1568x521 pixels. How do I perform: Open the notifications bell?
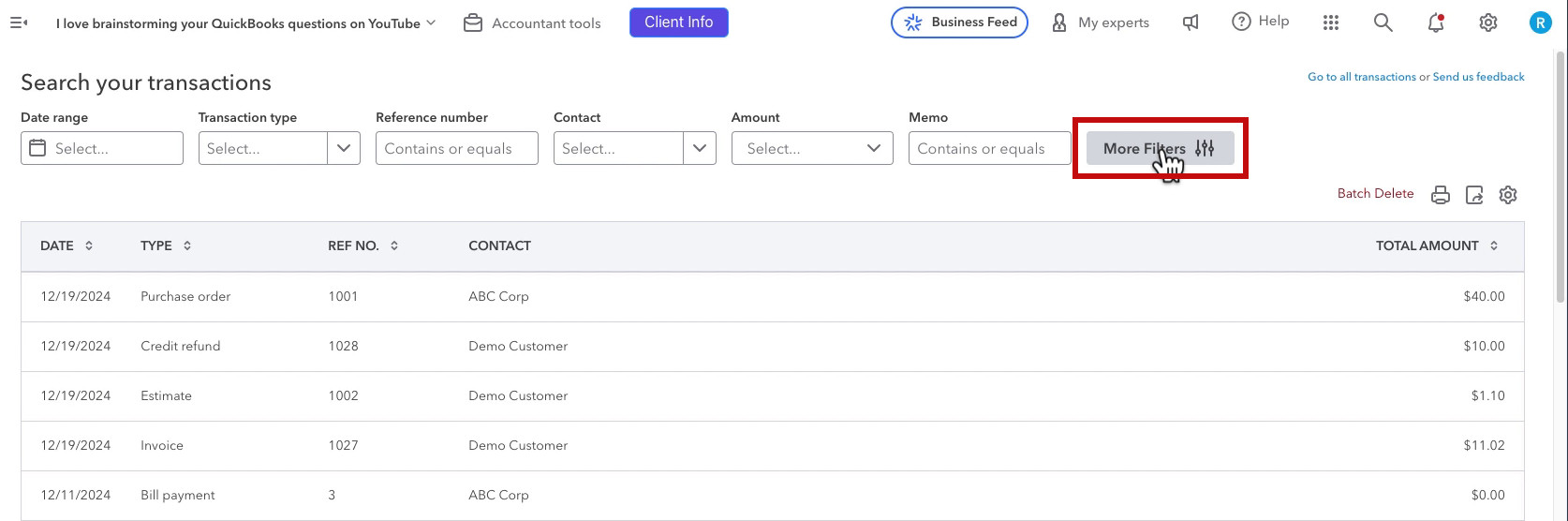[x=1436, y=22]
